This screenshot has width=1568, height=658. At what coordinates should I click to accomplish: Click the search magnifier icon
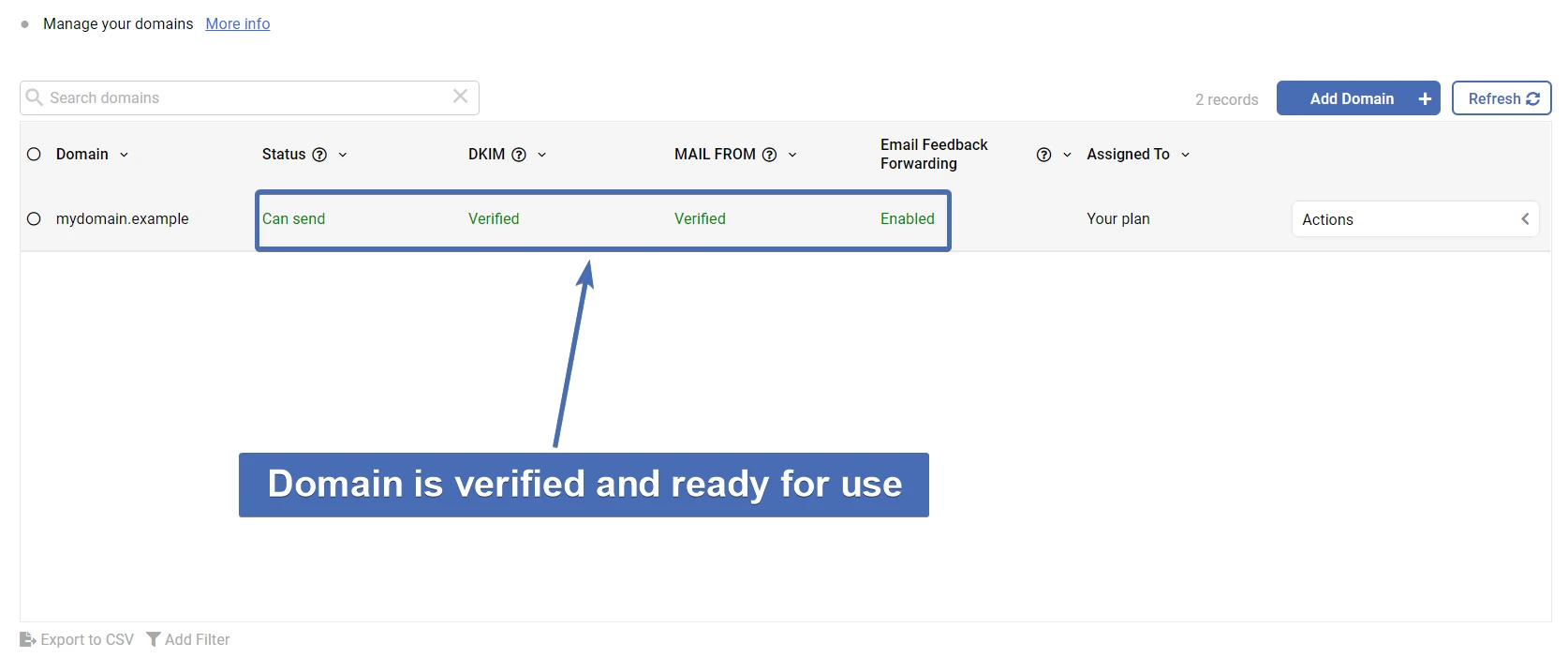click(35, 97)
